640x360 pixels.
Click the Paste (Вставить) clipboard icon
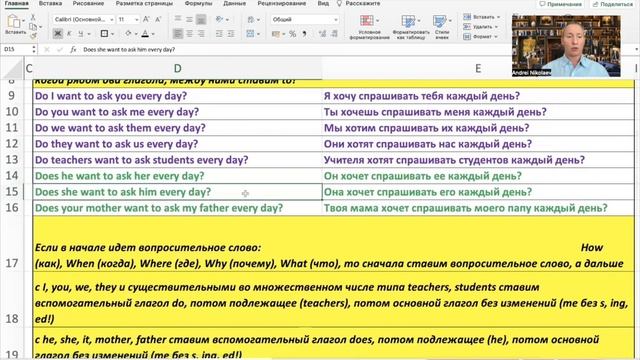click(13, 21)
